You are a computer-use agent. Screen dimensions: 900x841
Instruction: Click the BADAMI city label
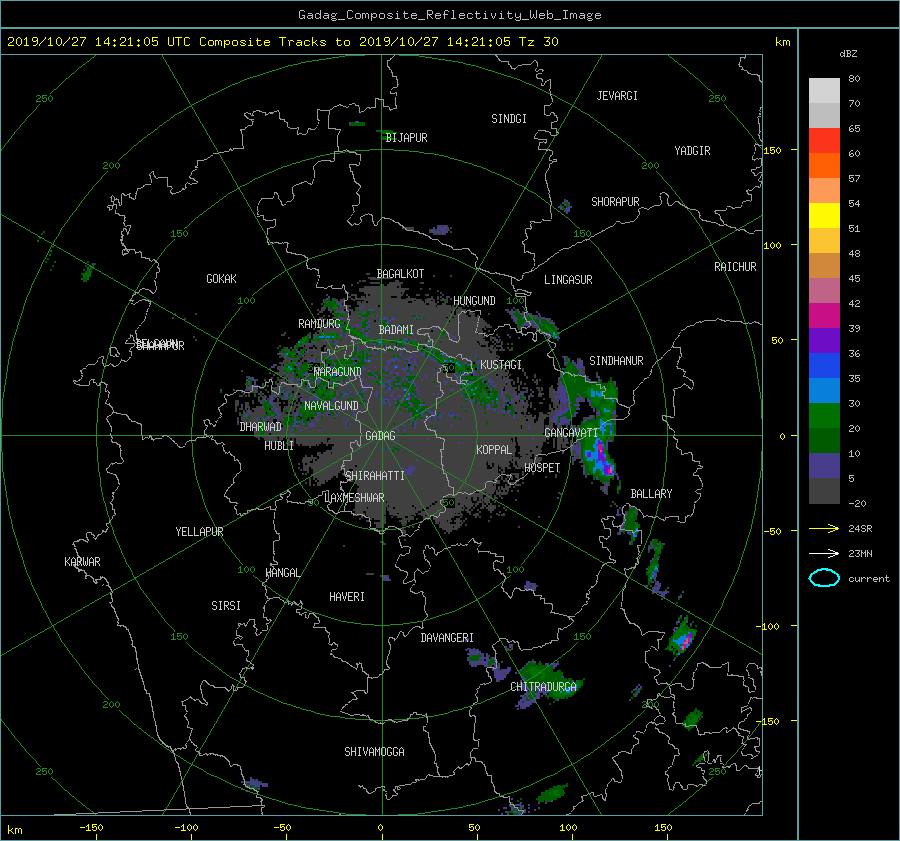pyautogui.click(x=396, y=330)
